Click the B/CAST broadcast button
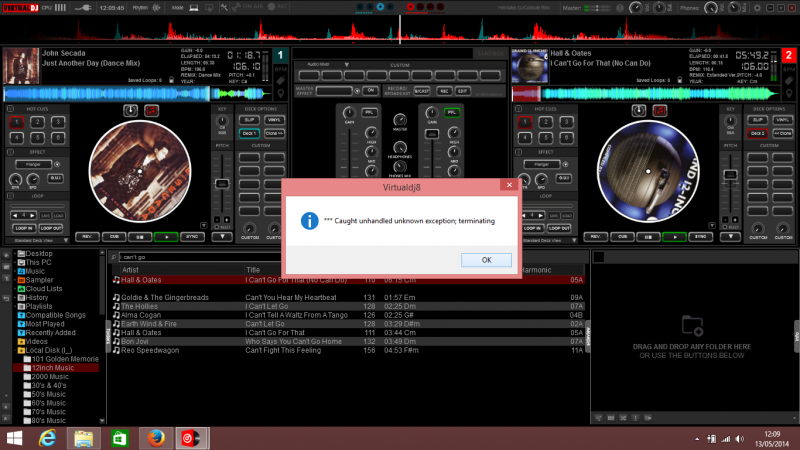Viewport: 800px width, 450px height. [422, 91]
